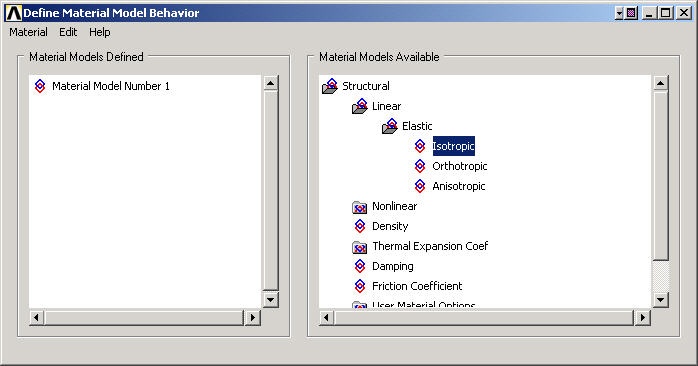Click Models Available vertical scroll thumb

[x=661, y=176]
